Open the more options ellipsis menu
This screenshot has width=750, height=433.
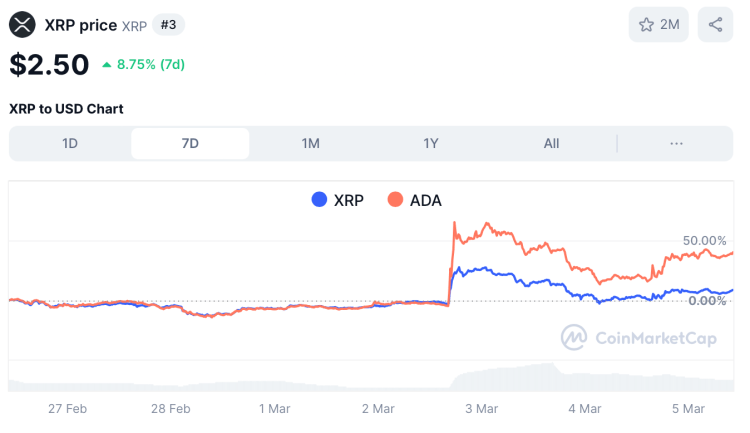[x=676, y=143]
